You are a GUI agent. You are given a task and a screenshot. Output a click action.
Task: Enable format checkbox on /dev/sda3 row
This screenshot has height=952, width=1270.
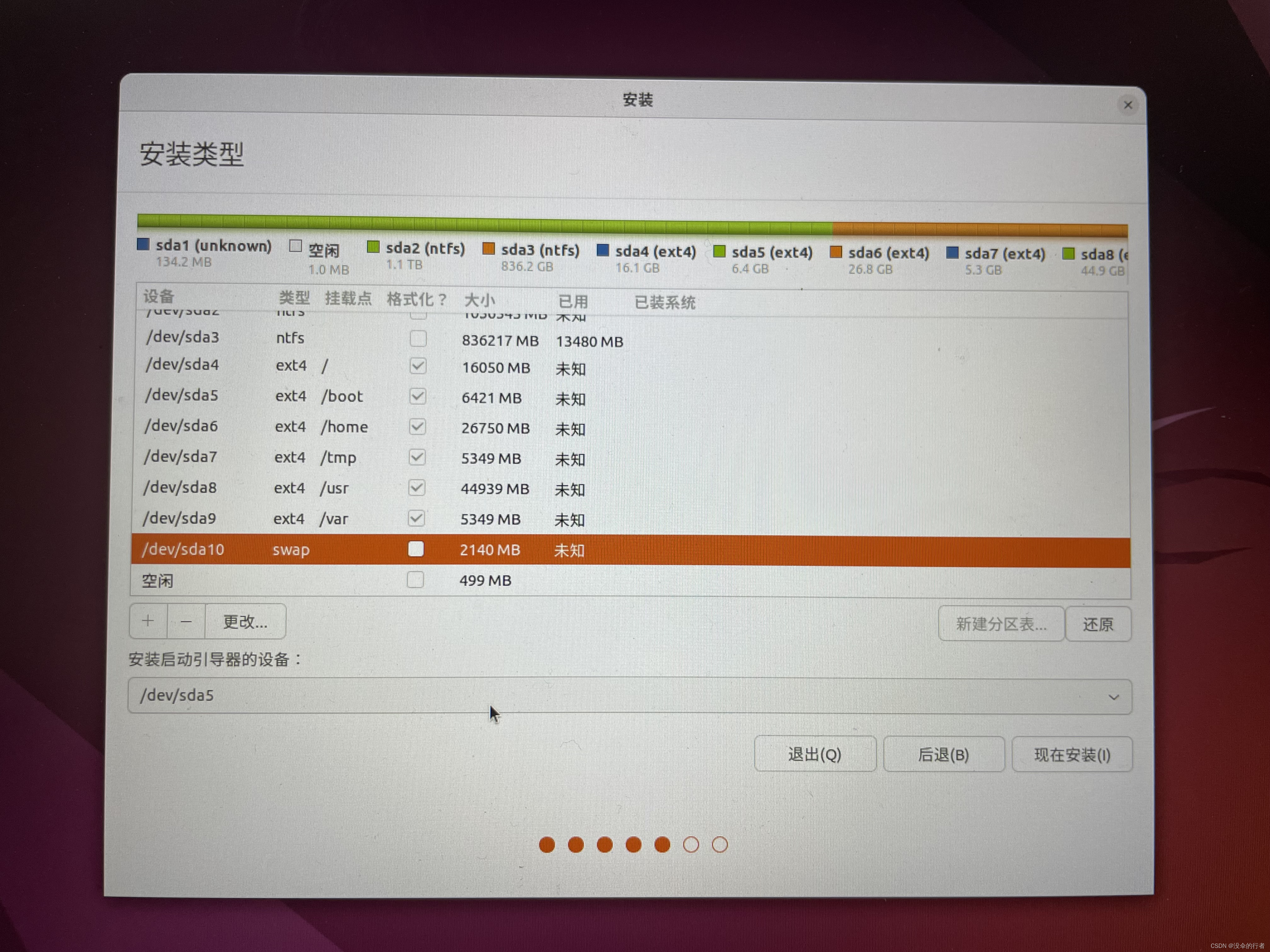click(x=418, y=339)
